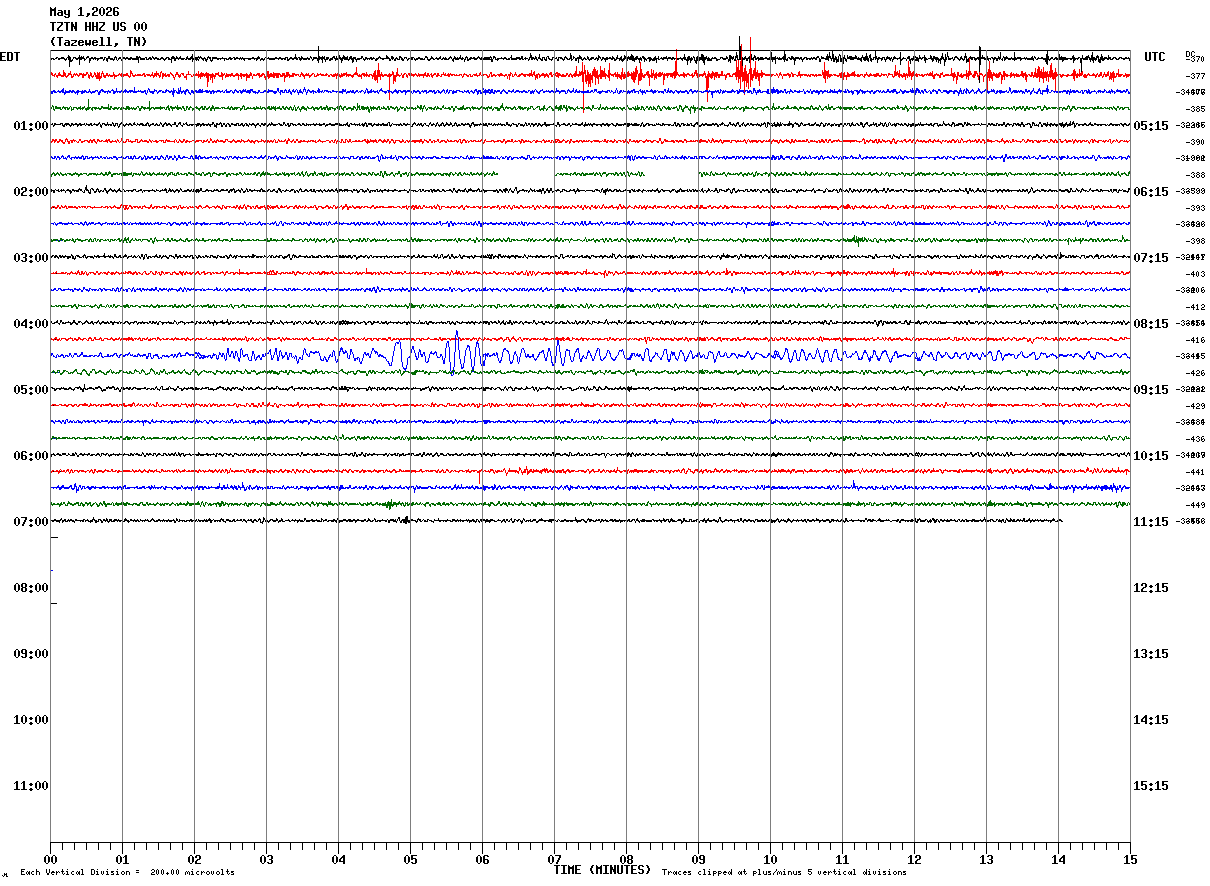Click the May 1,2026 date label
This screenshot has height=886, width=1210.
click(85, 12)
